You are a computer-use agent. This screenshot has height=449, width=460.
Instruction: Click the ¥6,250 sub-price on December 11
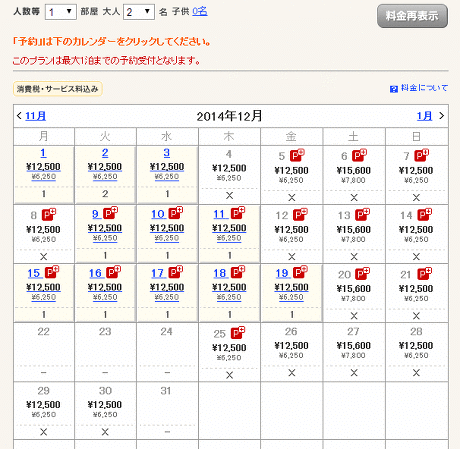229,238
